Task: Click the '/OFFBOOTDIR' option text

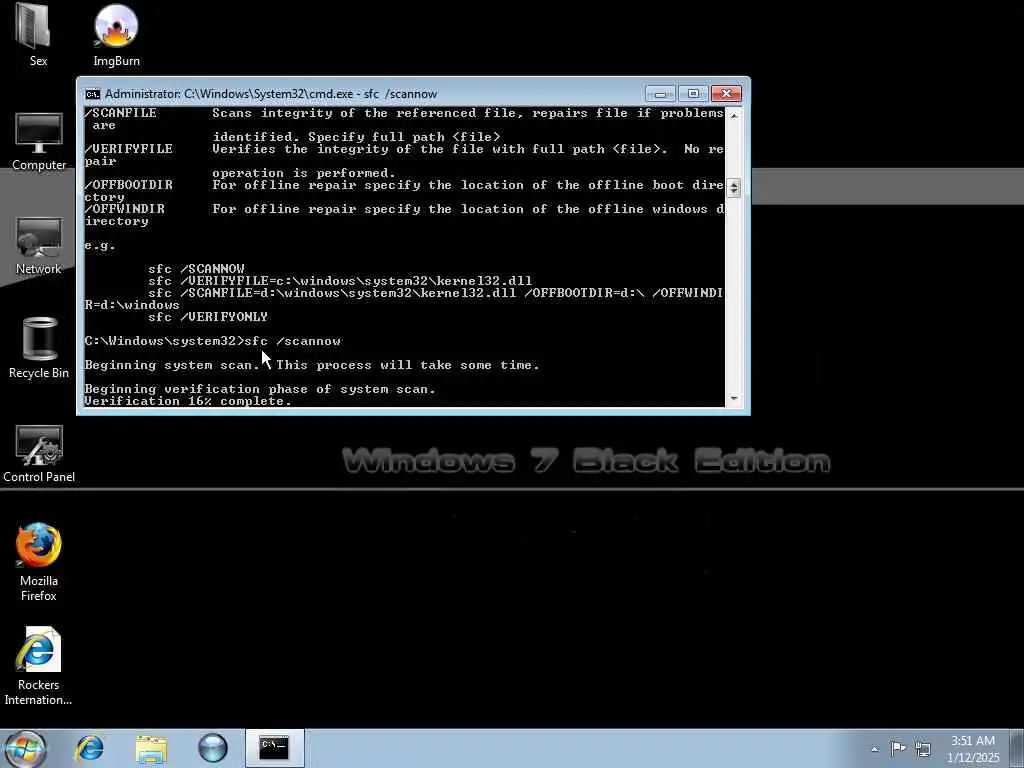Action: point(129,185)
